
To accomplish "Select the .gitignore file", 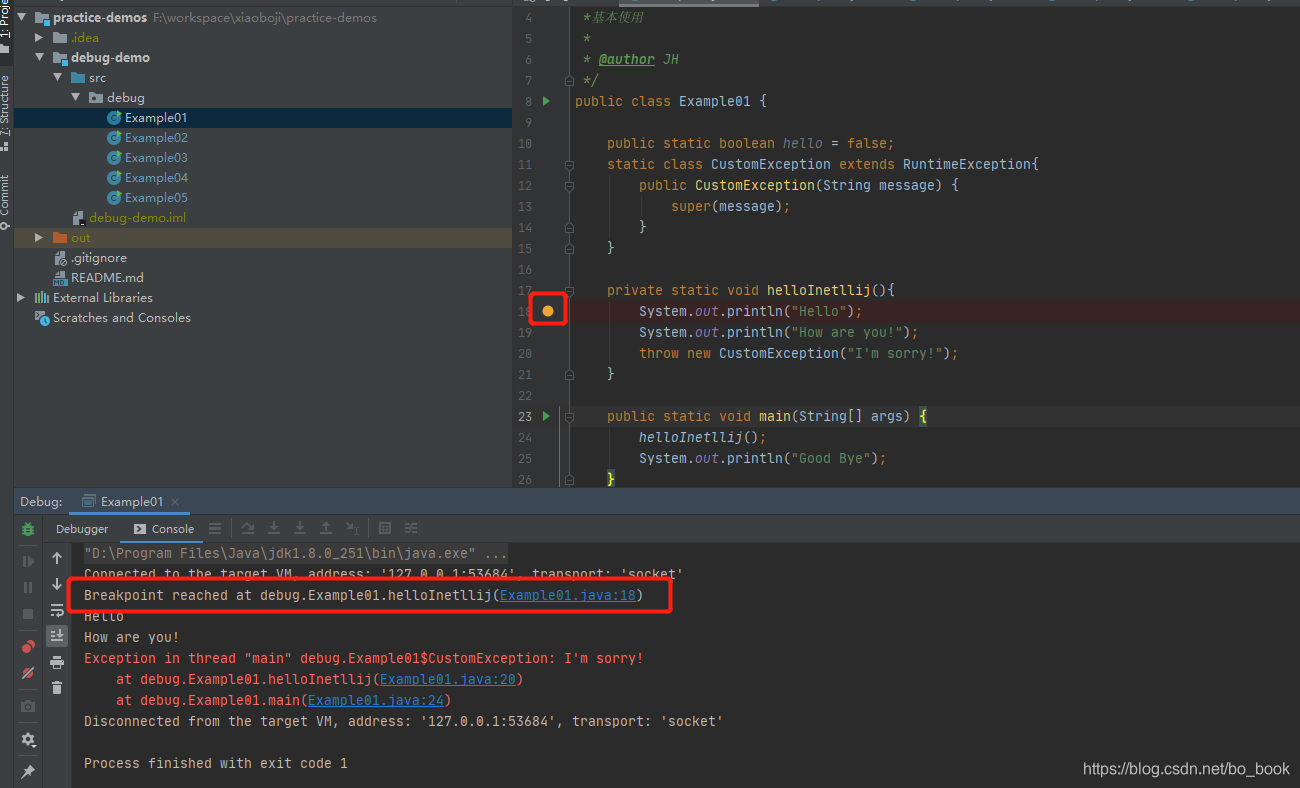I will point(90,258).
